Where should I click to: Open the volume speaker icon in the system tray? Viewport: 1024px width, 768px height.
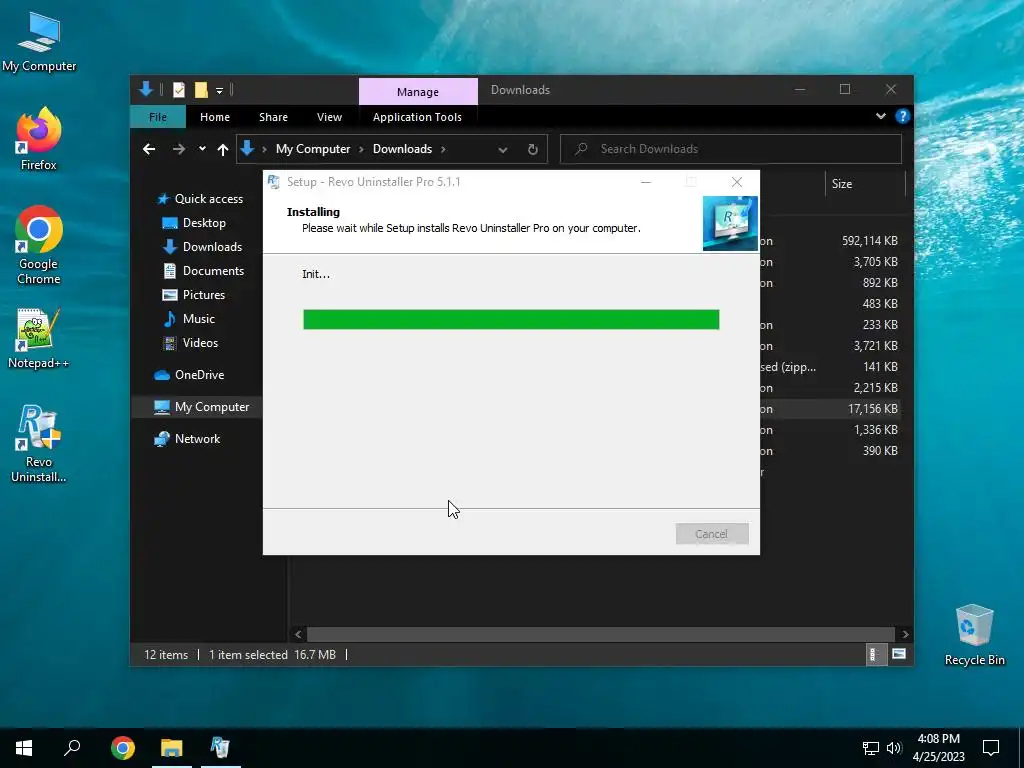894,748
